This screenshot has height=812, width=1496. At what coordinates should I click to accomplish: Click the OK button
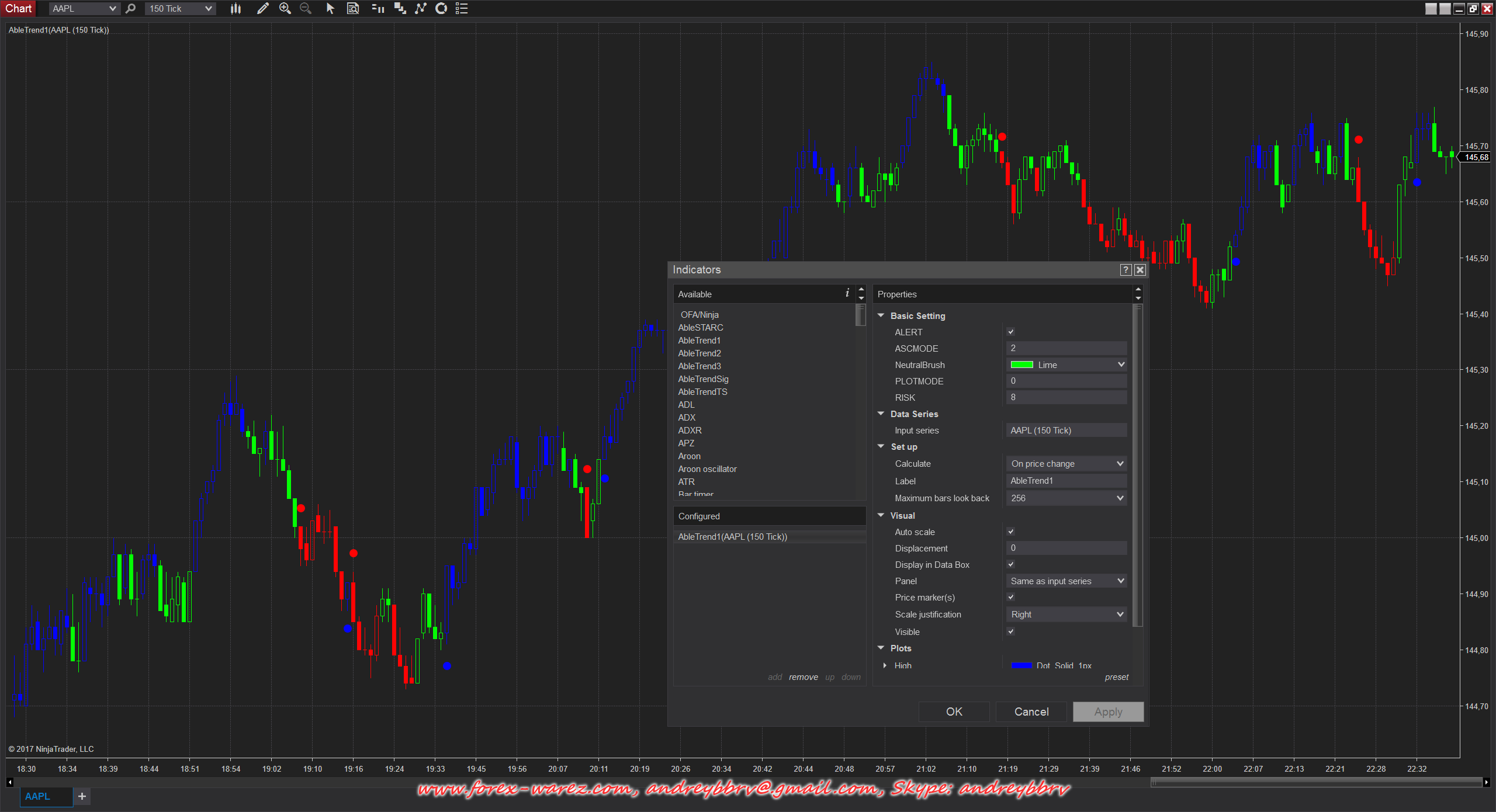tap(954, 712)
